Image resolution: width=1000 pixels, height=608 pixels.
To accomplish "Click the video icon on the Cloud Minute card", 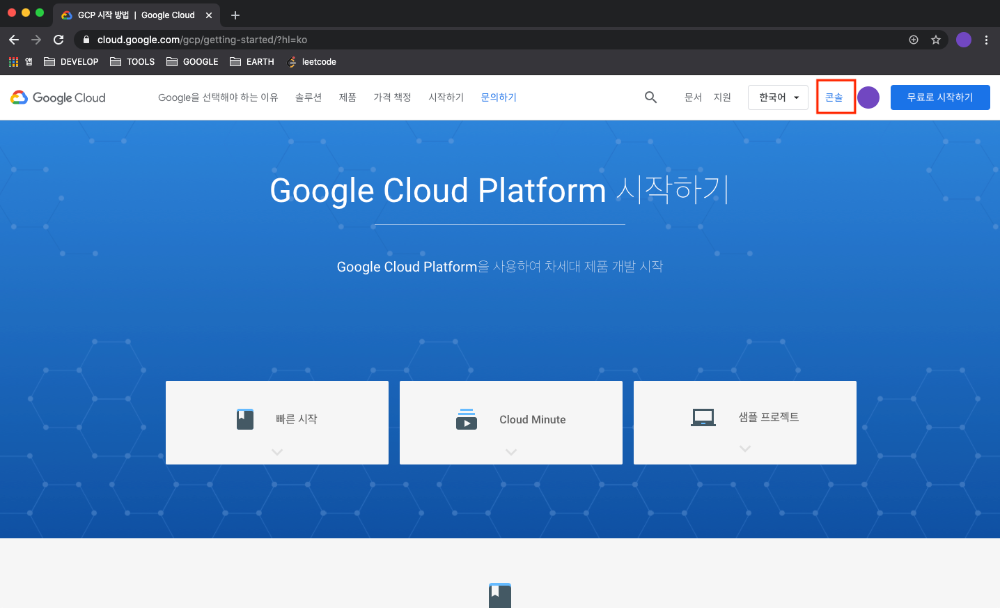I will [466, 419].
